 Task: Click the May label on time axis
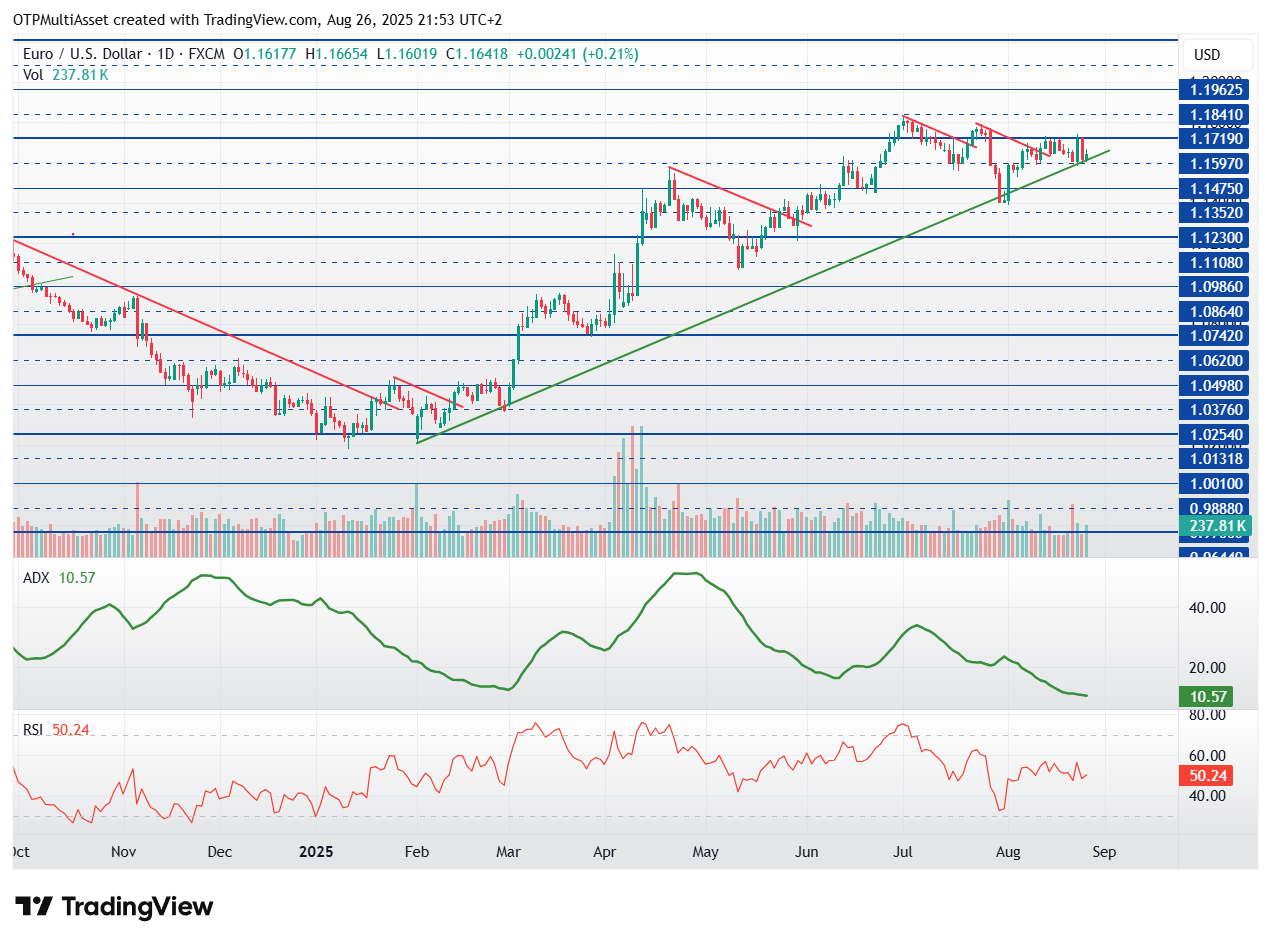coord(705,852)
